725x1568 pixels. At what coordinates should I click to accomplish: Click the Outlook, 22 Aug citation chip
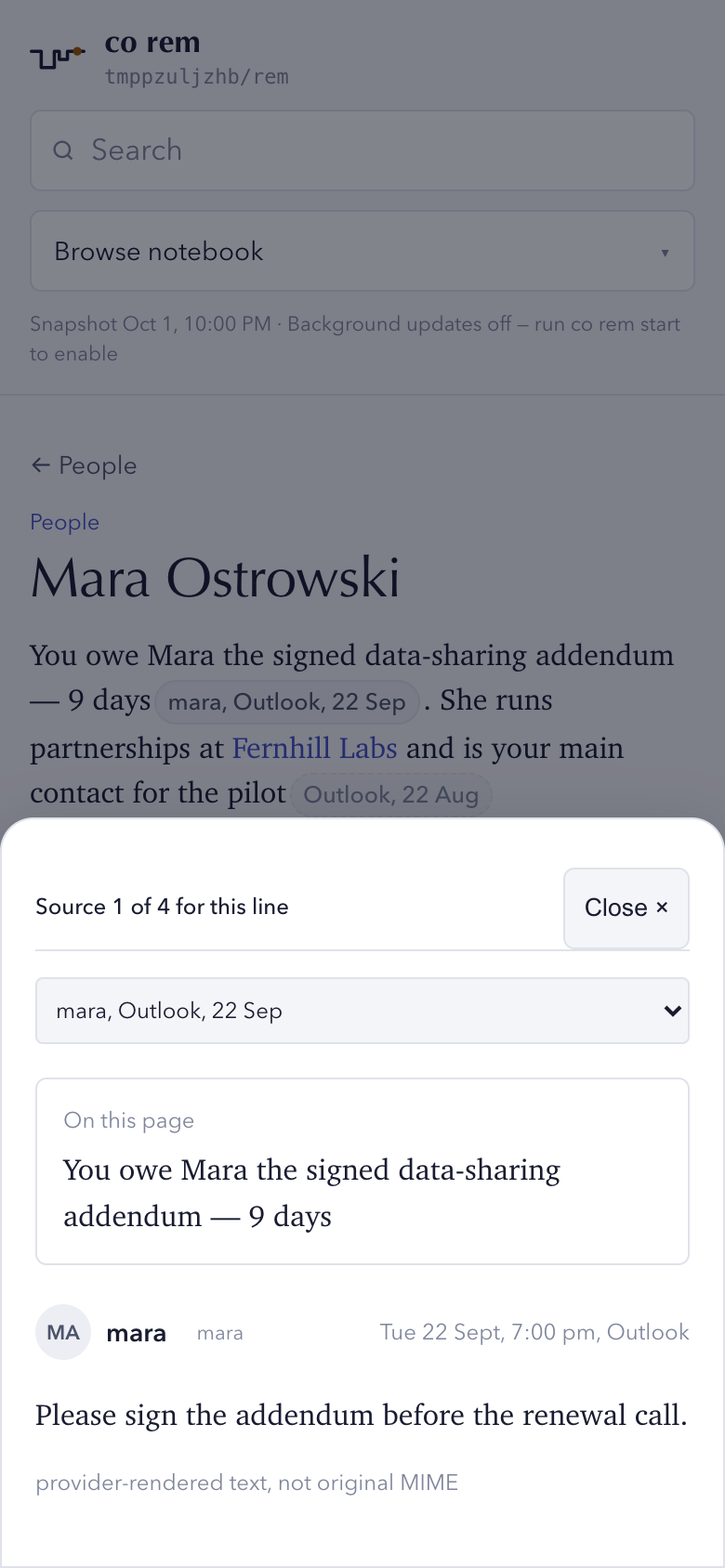[391, 795]
